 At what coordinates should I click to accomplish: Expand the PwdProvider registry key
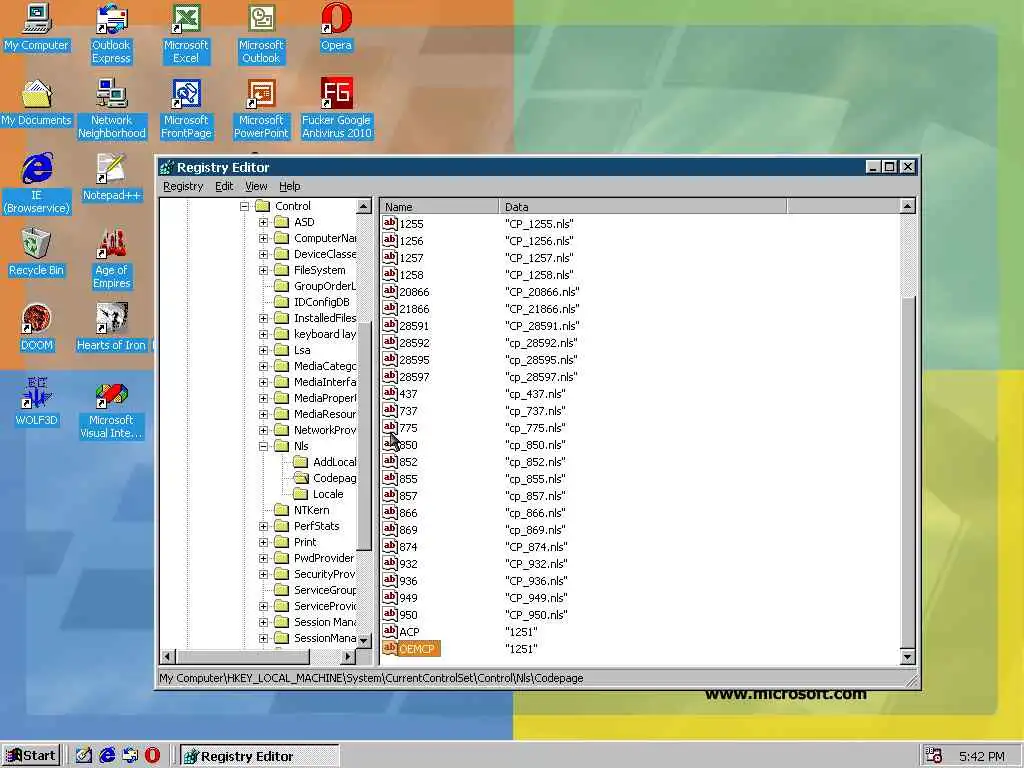tap(263, 558)
